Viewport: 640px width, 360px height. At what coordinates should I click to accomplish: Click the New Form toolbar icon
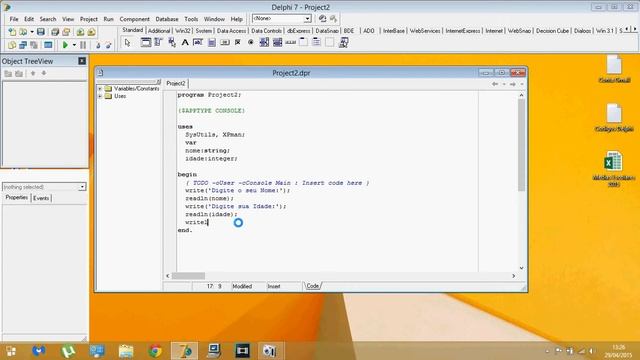pos(48,45)
